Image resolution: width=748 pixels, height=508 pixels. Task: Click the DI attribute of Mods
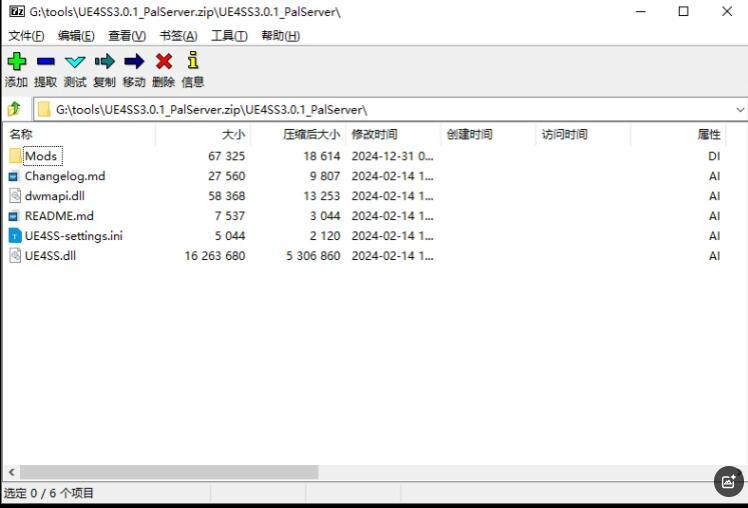(714, 156)
